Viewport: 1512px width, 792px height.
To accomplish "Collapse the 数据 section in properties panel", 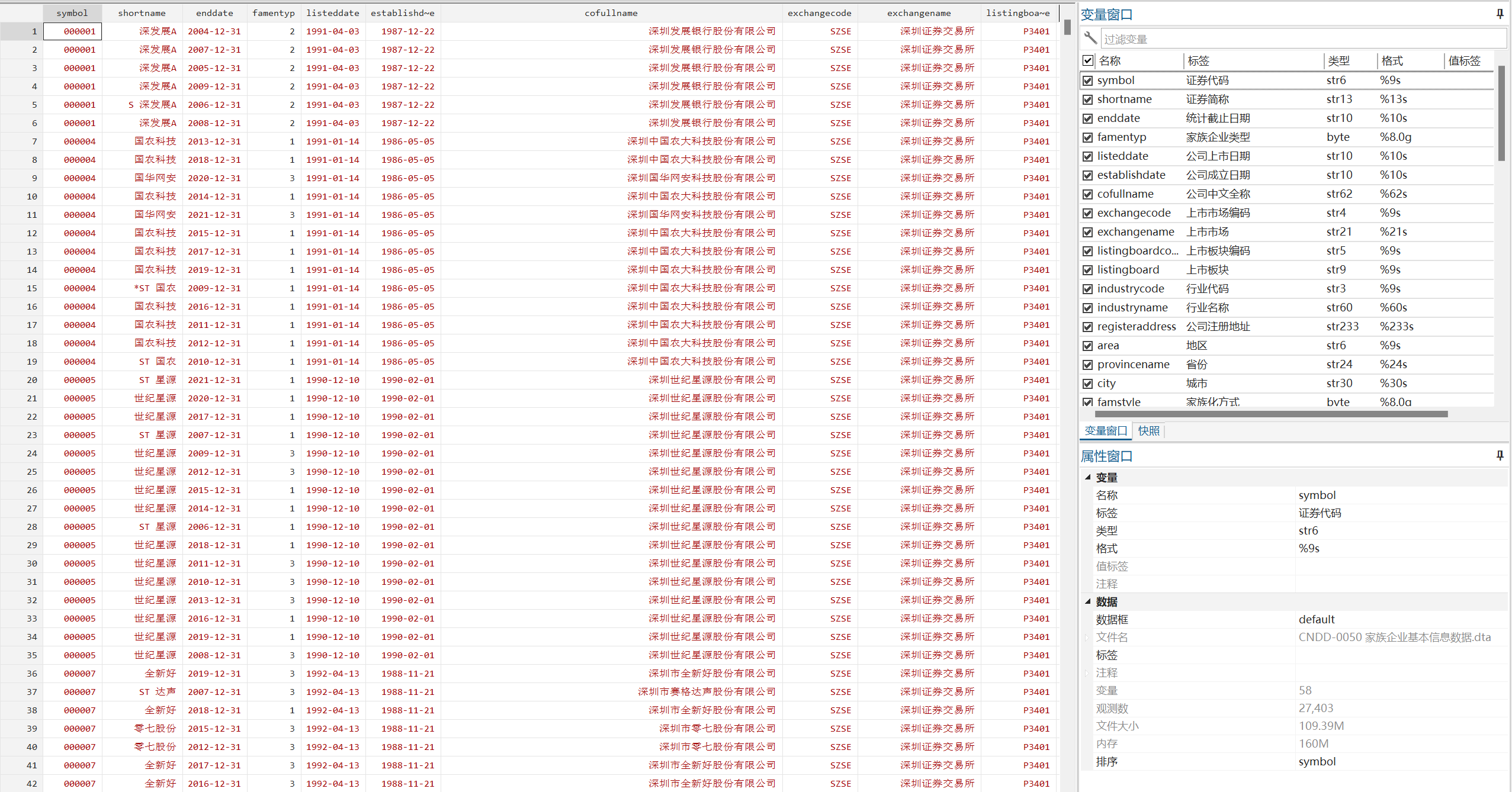I will tap(1088, 601).
